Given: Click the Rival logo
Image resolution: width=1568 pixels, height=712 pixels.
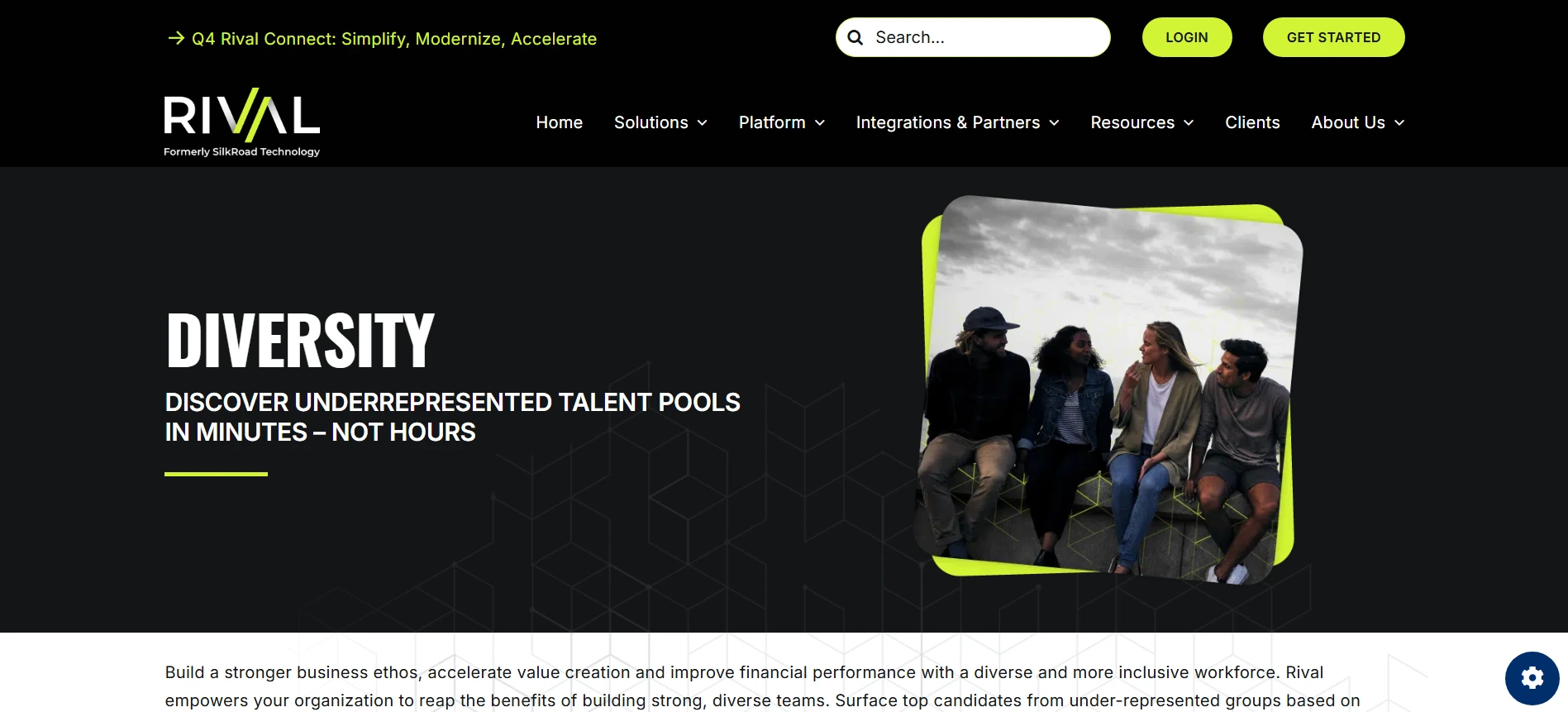Looking at the screenshot, I should click(241, 122).
